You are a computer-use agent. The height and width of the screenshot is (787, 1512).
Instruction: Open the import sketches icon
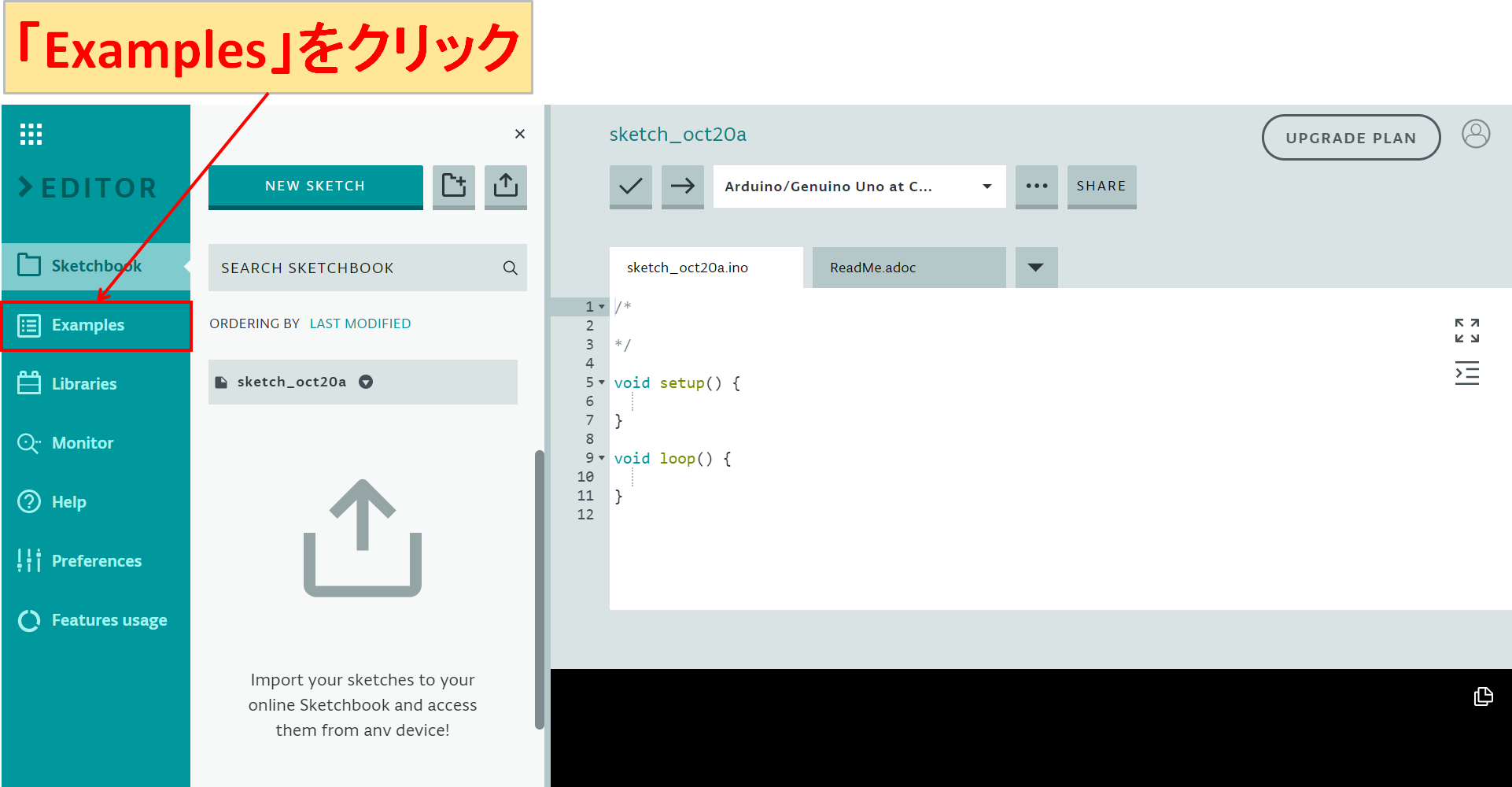(x=505, y=187)
